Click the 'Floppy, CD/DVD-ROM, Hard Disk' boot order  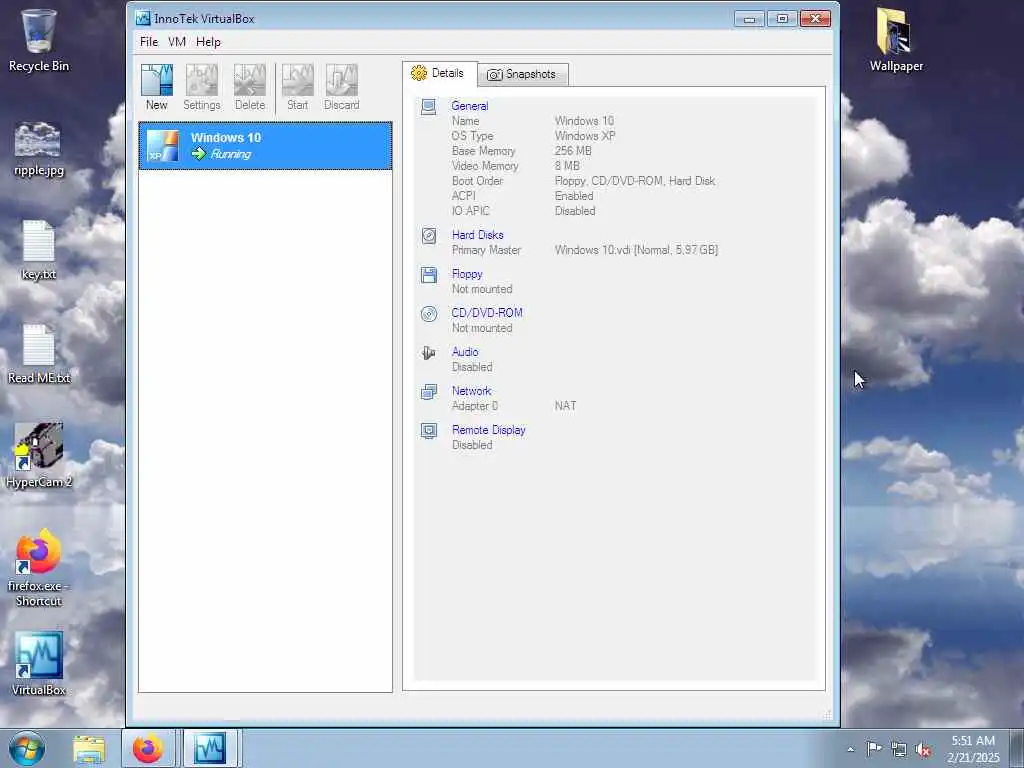[x=635, y=181]
